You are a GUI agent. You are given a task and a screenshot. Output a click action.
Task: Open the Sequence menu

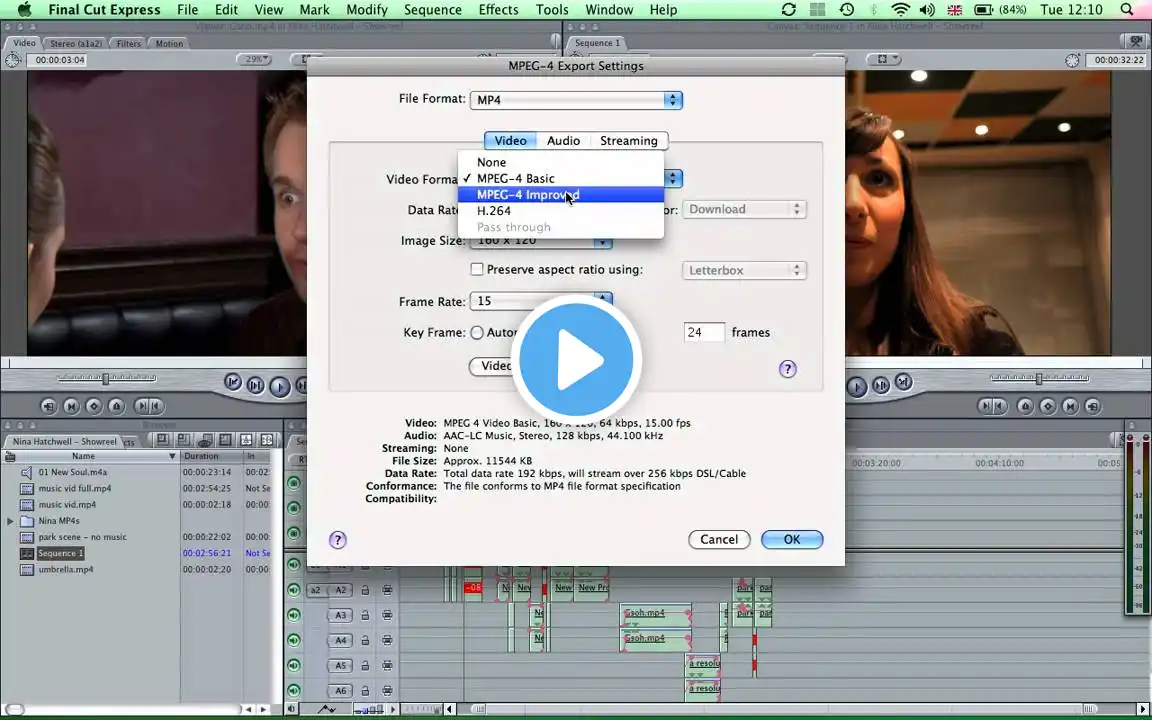(433, 10)
